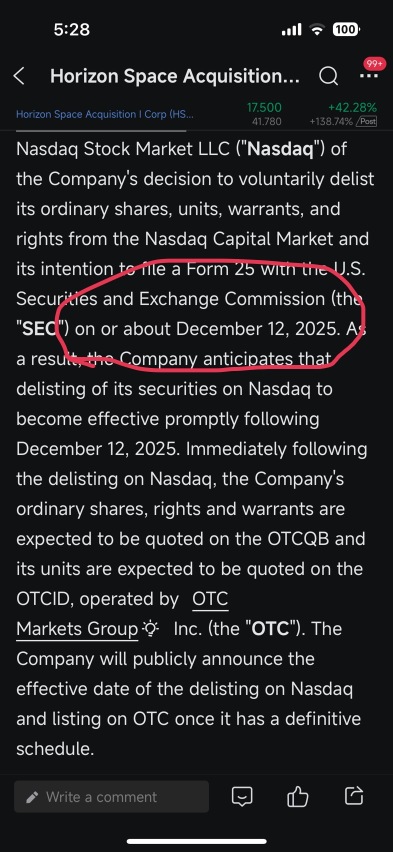Tap the Post market label
This screenshot has height=852, width=393.
click(367, 121)
